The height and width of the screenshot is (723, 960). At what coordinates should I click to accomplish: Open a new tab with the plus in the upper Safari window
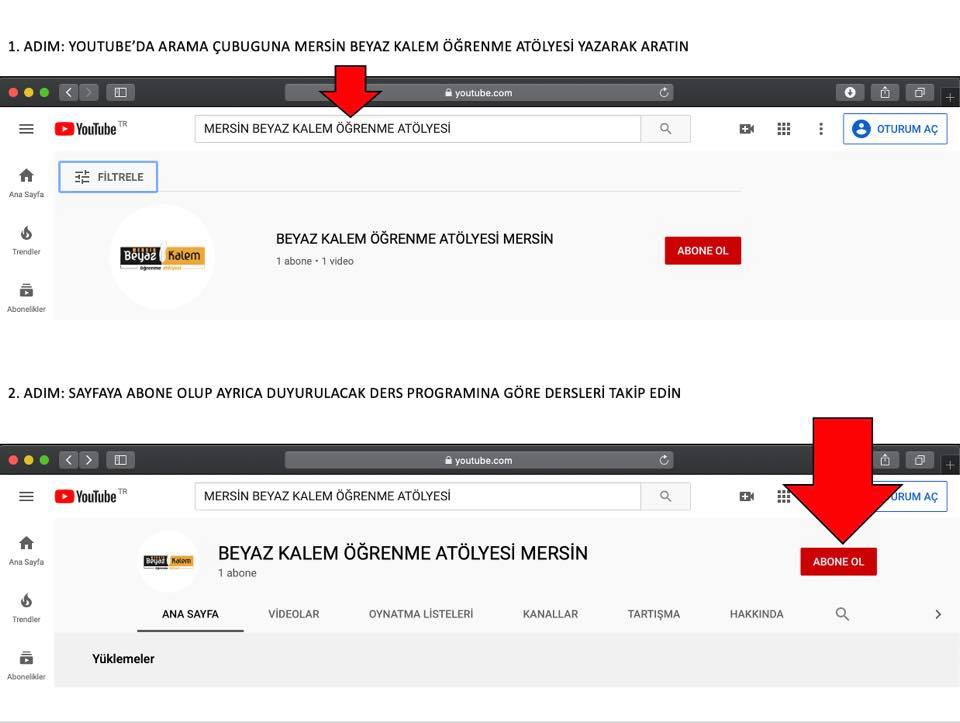pos(950,97)
